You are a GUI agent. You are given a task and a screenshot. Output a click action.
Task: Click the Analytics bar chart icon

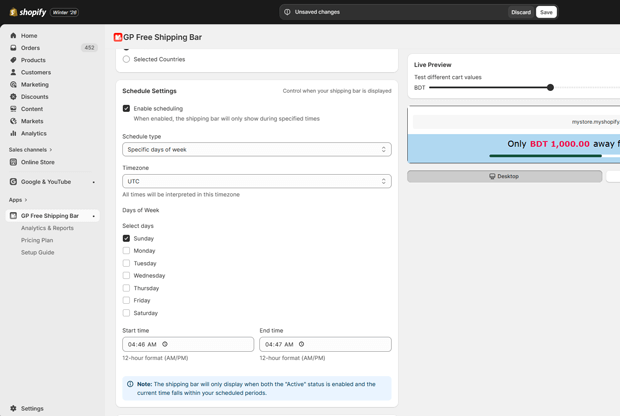tap(13, 133)
